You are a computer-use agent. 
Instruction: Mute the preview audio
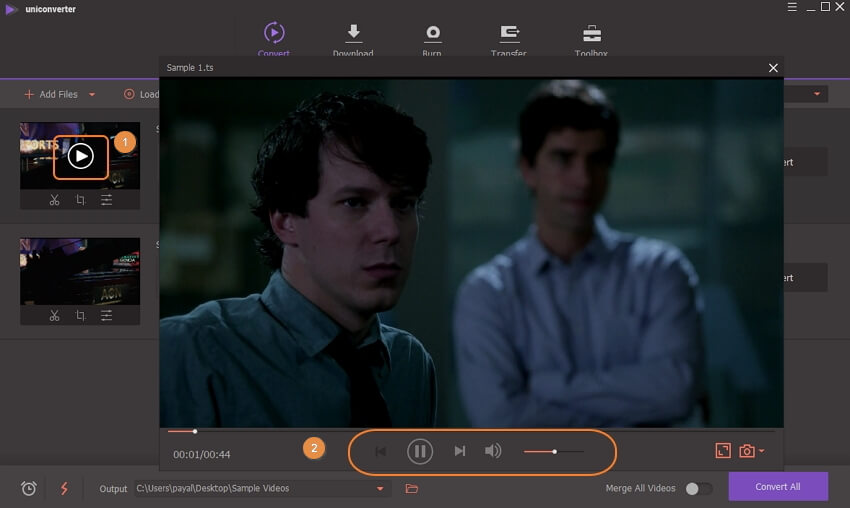(x=493, y=451)
